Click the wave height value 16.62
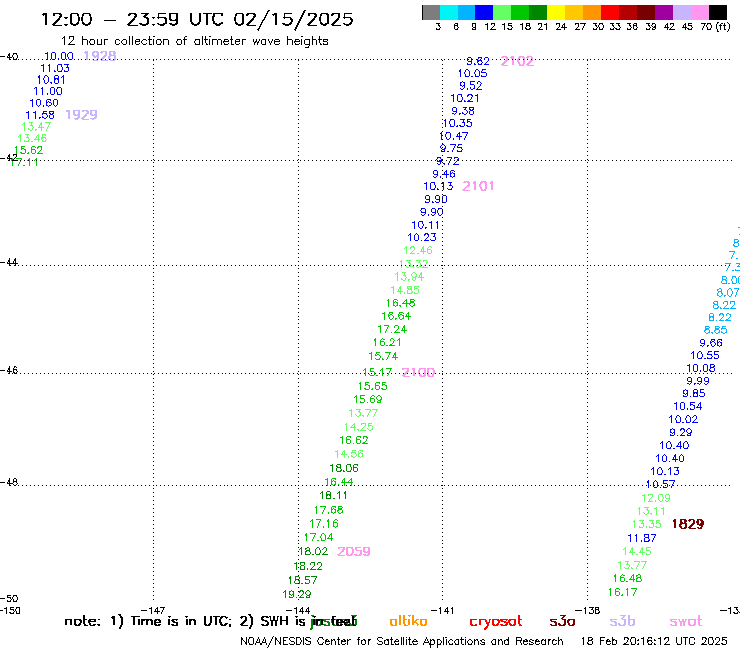 tap(354, 440)
